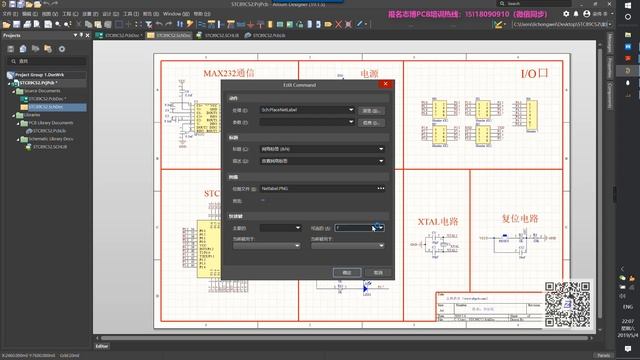Viewport: 640px width, 360px height.
Task: Click the Print Preview toolbar icon
Action: (x=37, y=24)
